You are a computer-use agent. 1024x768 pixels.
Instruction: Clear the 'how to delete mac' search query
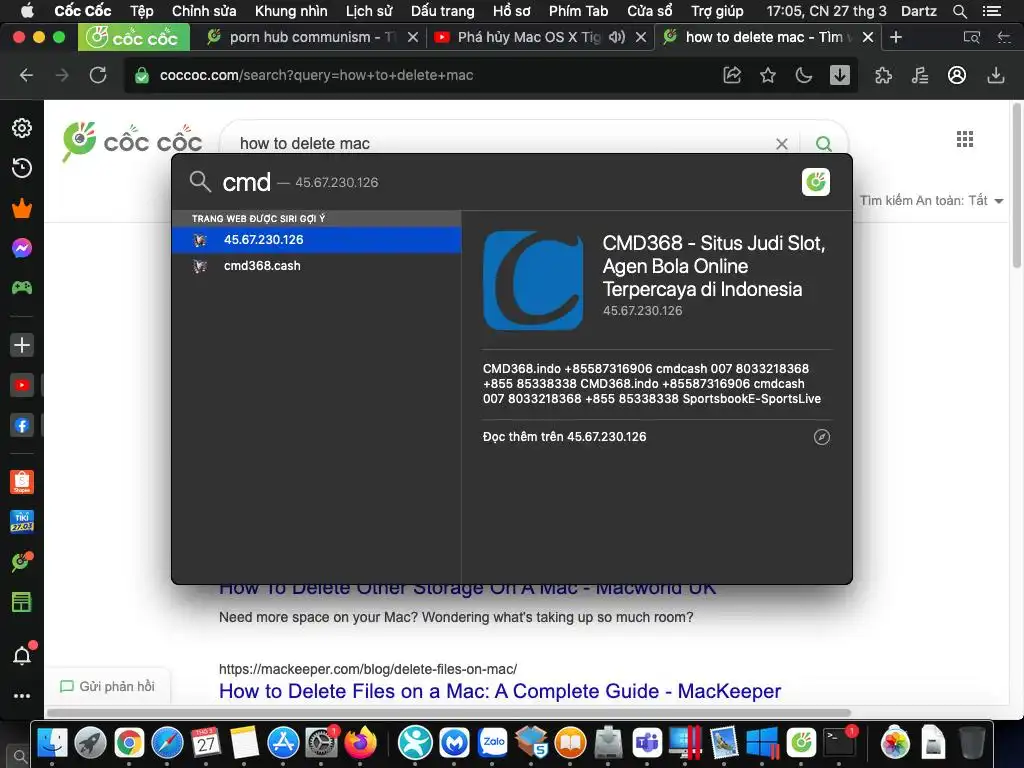point(782,144)
